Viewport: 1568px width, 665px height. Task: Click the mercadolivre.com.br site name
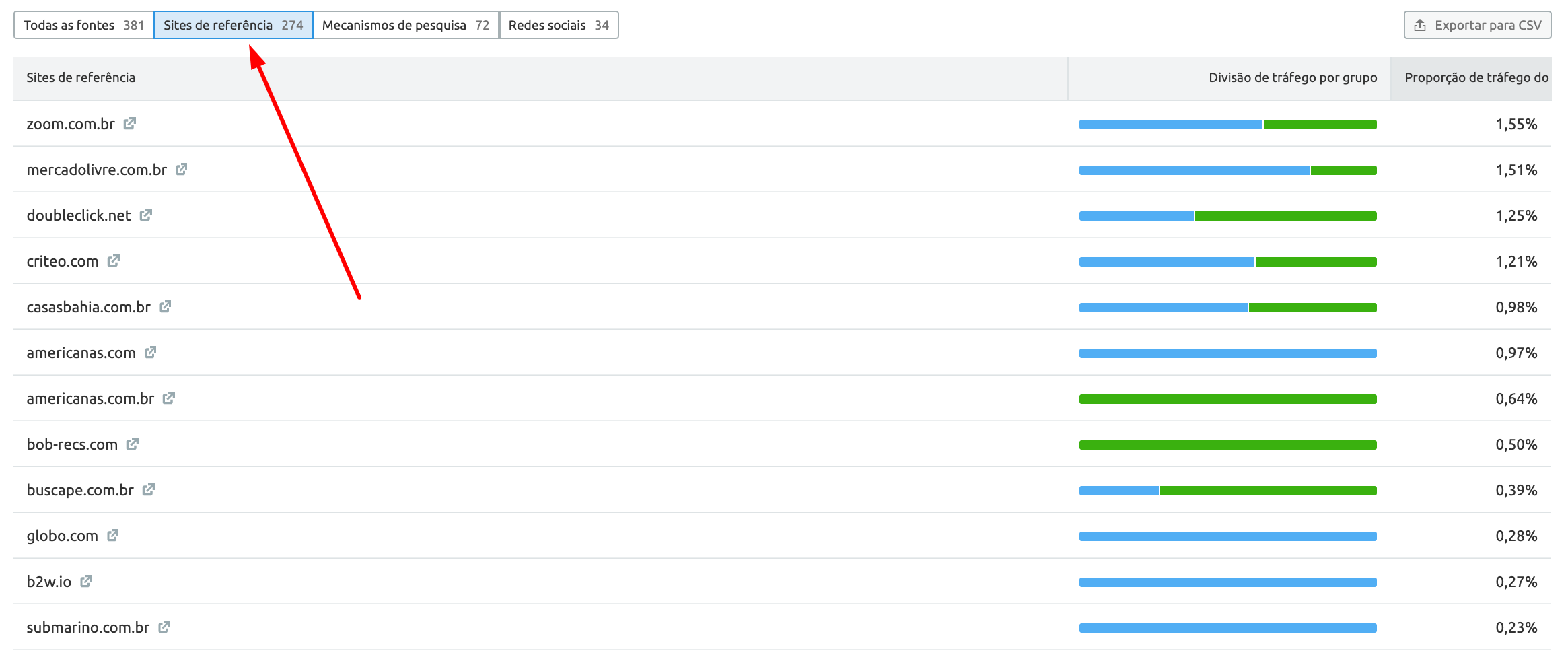[x=97, y=170]
